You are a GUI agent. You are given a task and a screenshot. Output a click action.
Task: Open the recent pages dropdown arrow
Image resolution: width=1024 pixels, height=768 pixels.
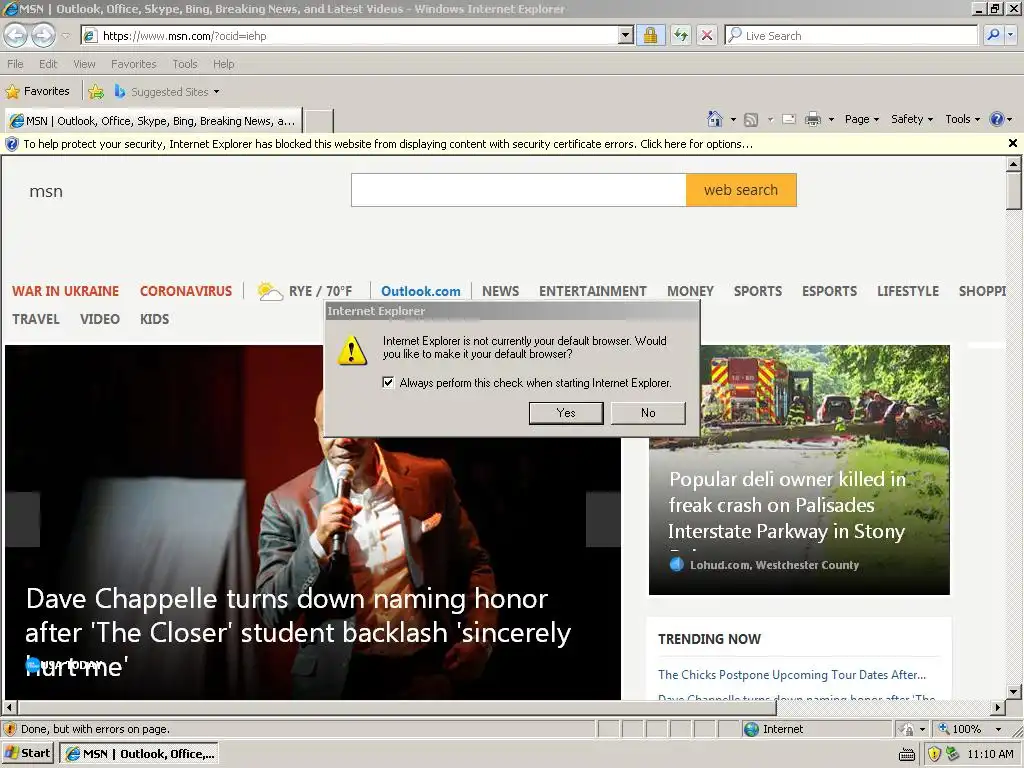click(x=65, y=36)
